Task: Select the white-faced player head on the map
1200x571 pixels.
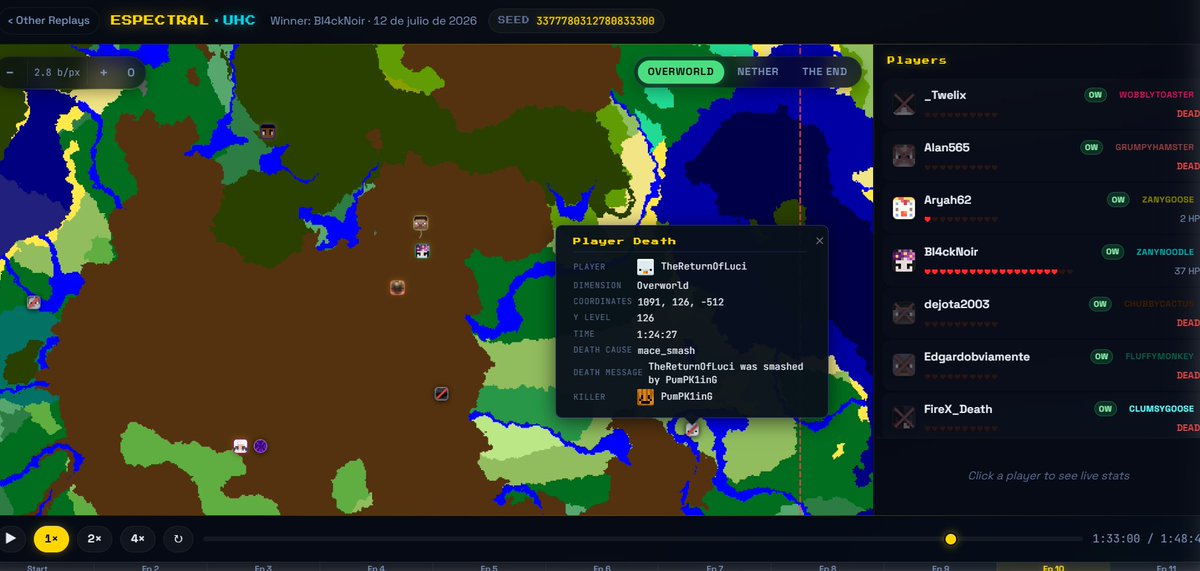Action: click(x=241, y=446)
